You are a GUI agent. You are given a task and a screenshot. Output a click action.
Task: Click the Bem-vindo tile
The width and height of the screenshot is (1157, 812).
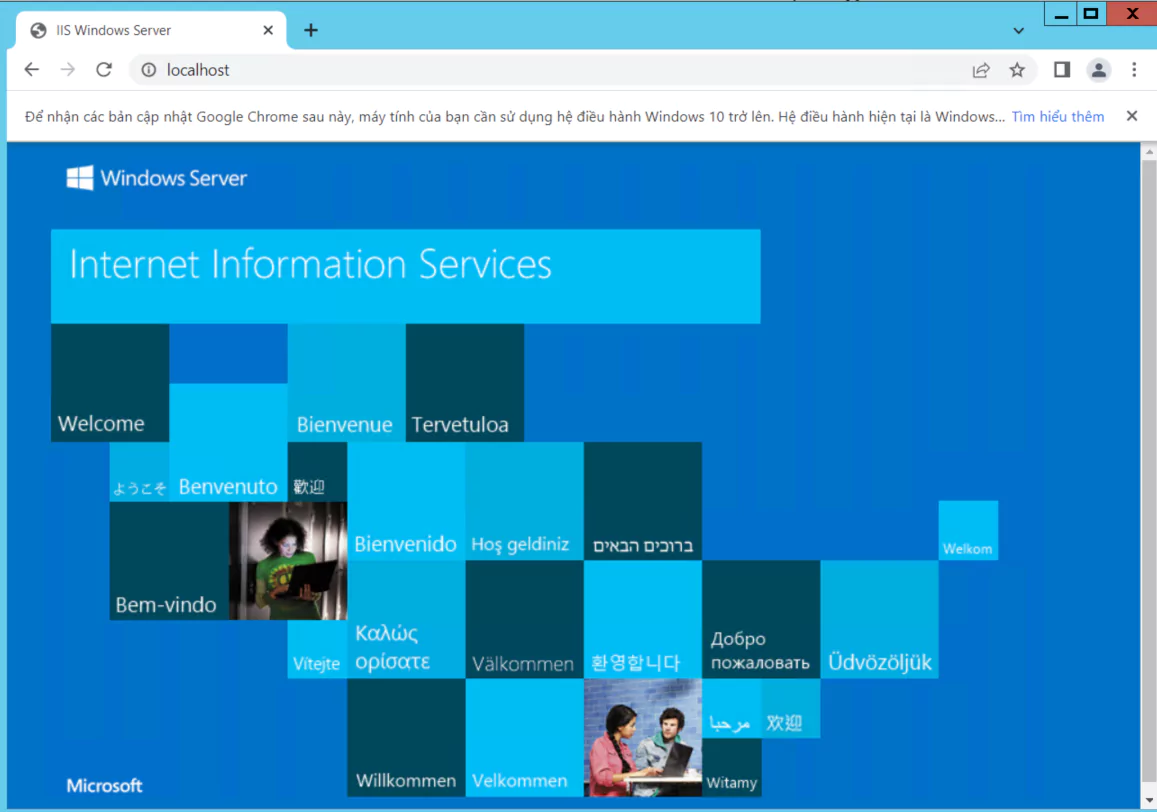tap(169, 560)
